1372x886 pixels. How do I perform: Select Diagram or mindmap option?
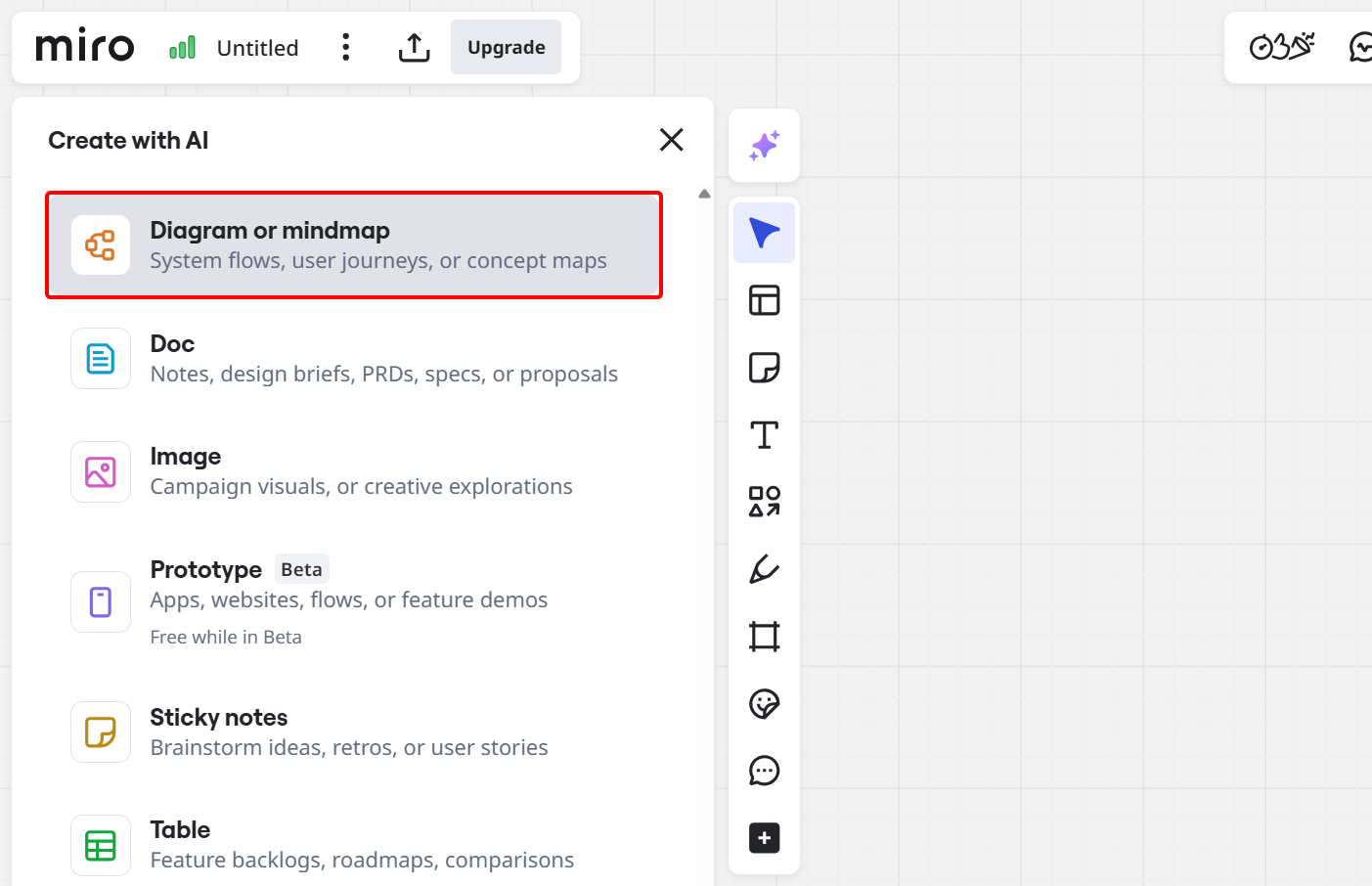[353, 244]
